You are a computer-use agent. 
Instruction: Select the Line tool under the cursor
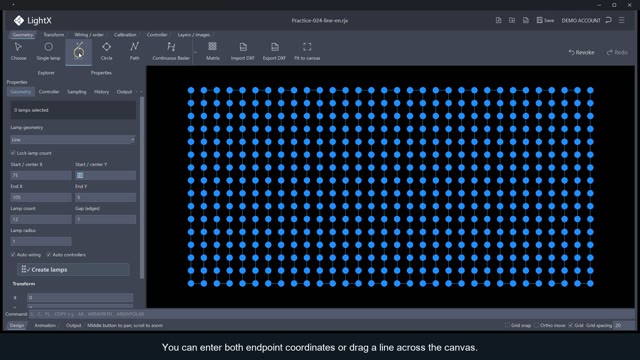pyautogui.click(x=78, y=52)
